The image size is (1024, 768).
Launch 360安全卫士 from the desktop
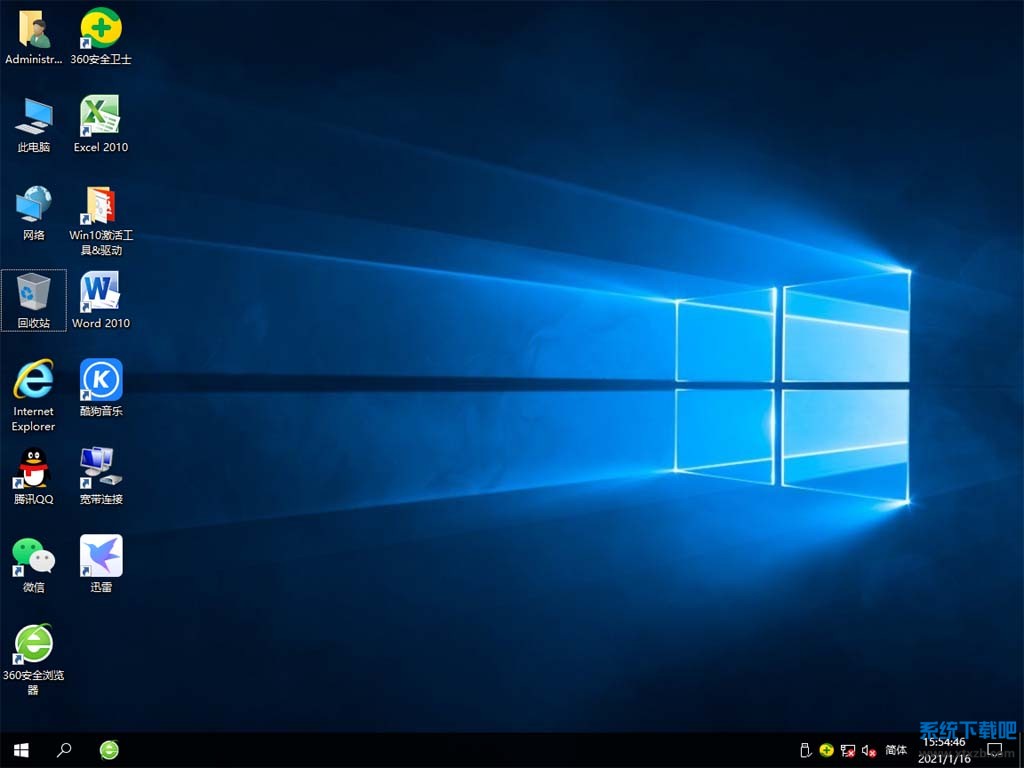(101, 30)
